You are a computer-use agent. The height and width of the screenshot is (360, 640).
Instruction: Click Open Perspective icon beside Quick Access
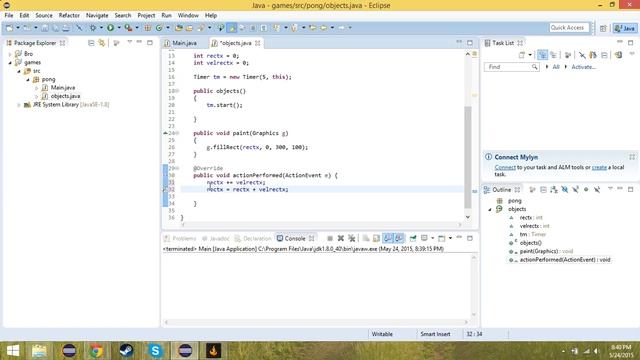(603, 28)
